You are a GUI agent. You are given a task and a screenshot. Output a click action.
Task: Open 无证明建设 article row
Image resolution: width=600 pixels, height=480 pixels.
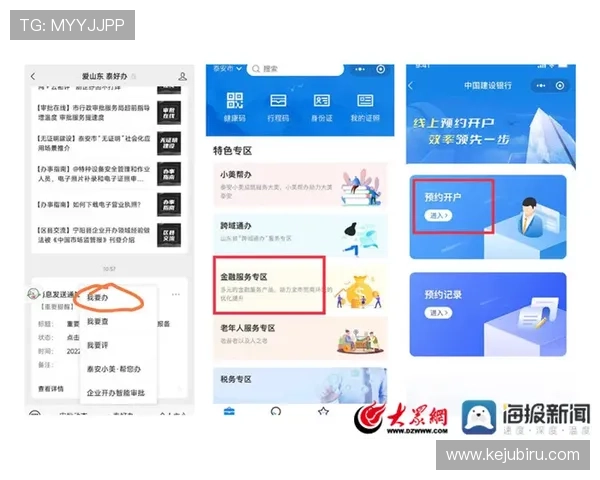click(109, 143)
